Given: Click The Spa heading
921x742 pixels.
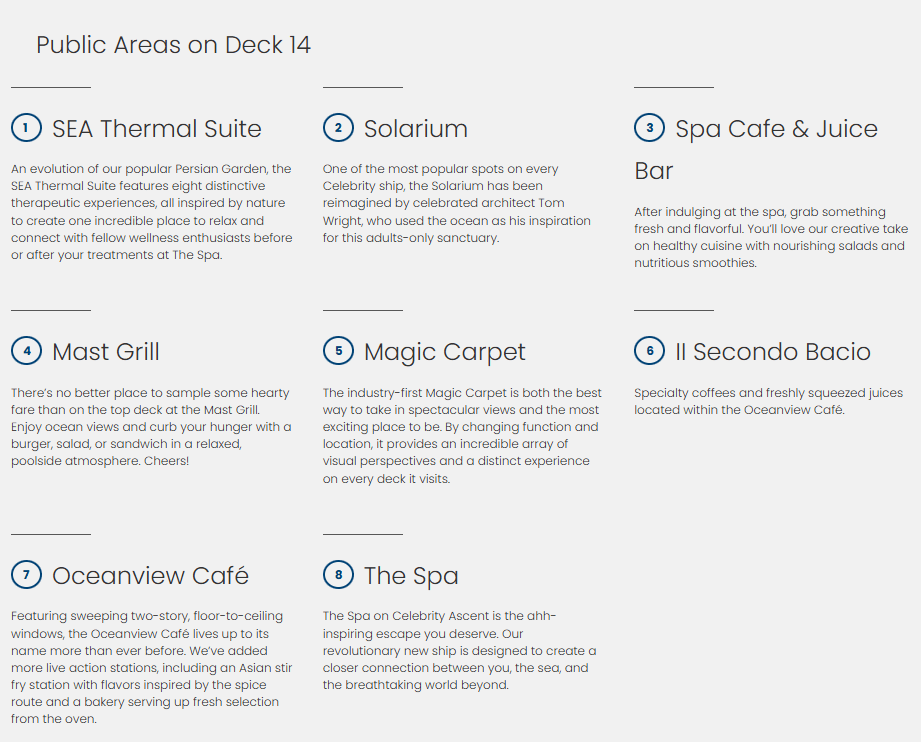Looking at the screenshot, I should [x=411, y=576].
